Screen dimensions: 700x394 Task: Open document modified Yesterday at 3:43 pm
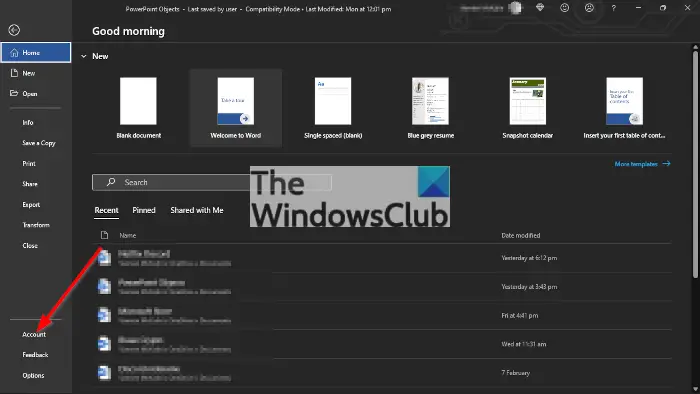point(382,286)
